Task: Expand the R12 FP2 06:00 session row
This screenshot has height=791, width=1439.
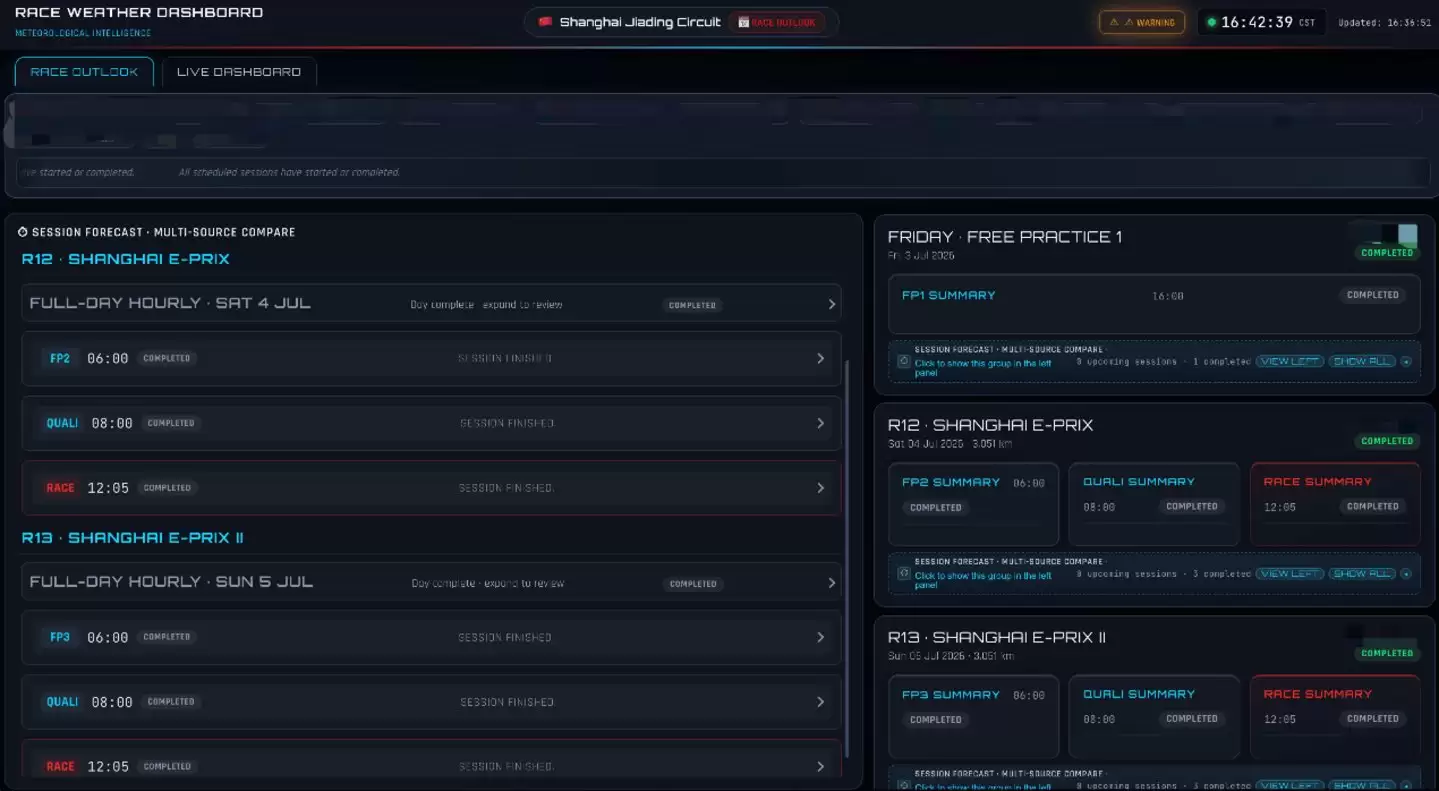Action: click(431, 358)
